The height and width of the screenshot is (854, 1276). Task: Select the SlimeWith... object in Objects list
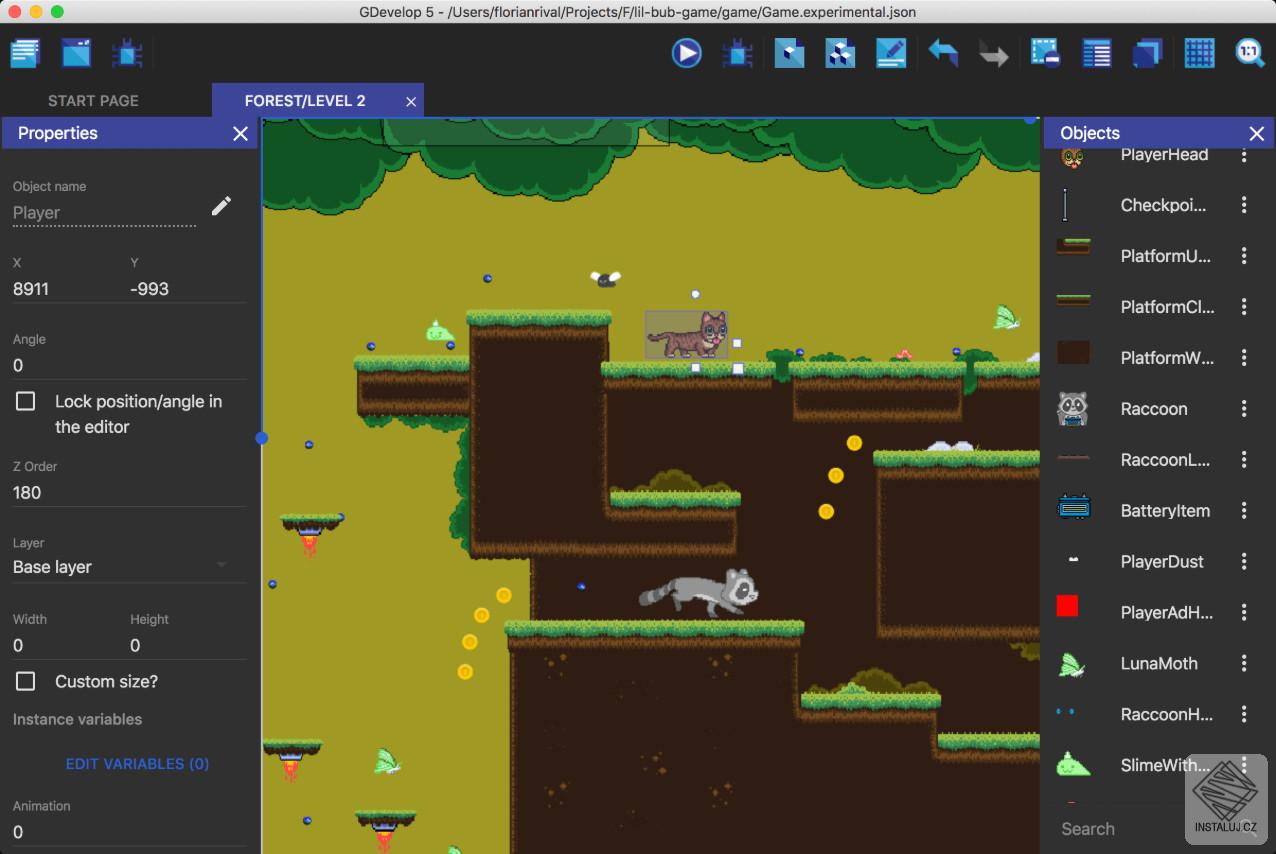click(1140, 765)
